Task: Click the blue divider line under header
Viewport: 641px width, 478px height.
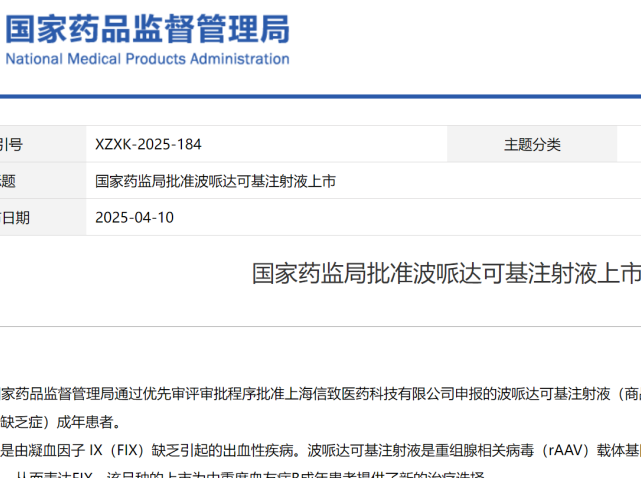Action: pos(320,97)
